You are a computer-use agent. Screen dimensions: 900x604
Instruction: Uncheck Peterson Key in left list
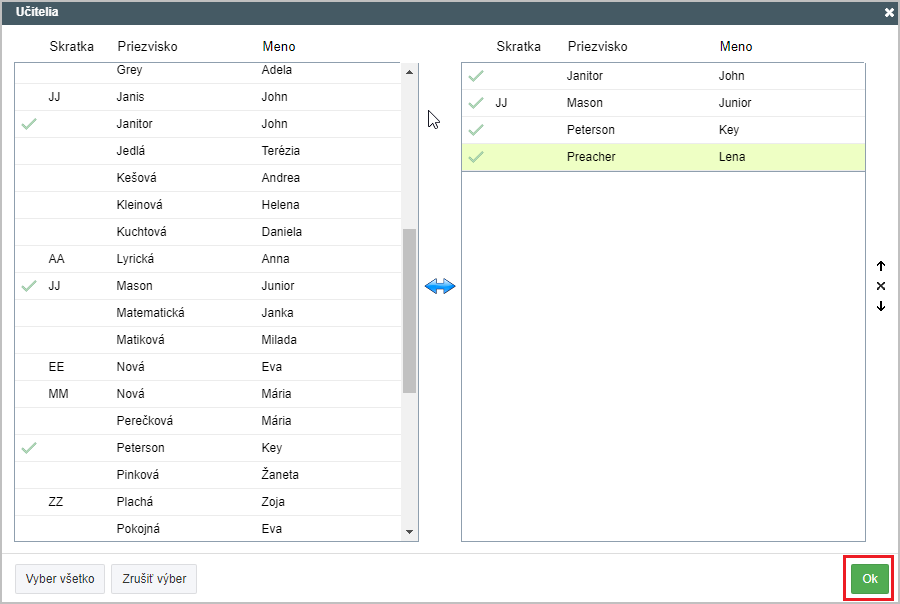(x=29, y=448)
